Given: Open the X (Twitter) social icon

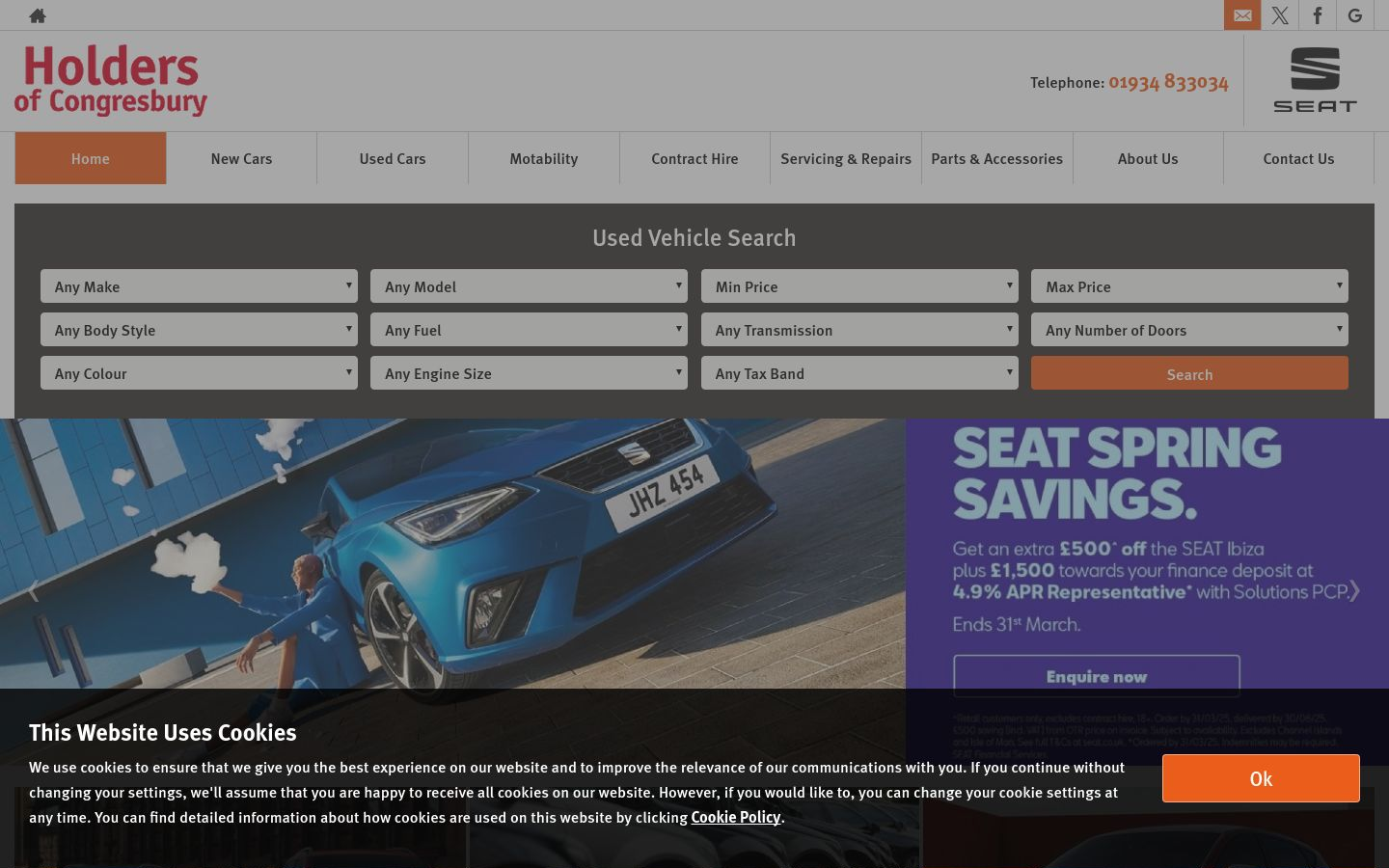Looking at the screenshot, I should click(x=1280, y=15).
